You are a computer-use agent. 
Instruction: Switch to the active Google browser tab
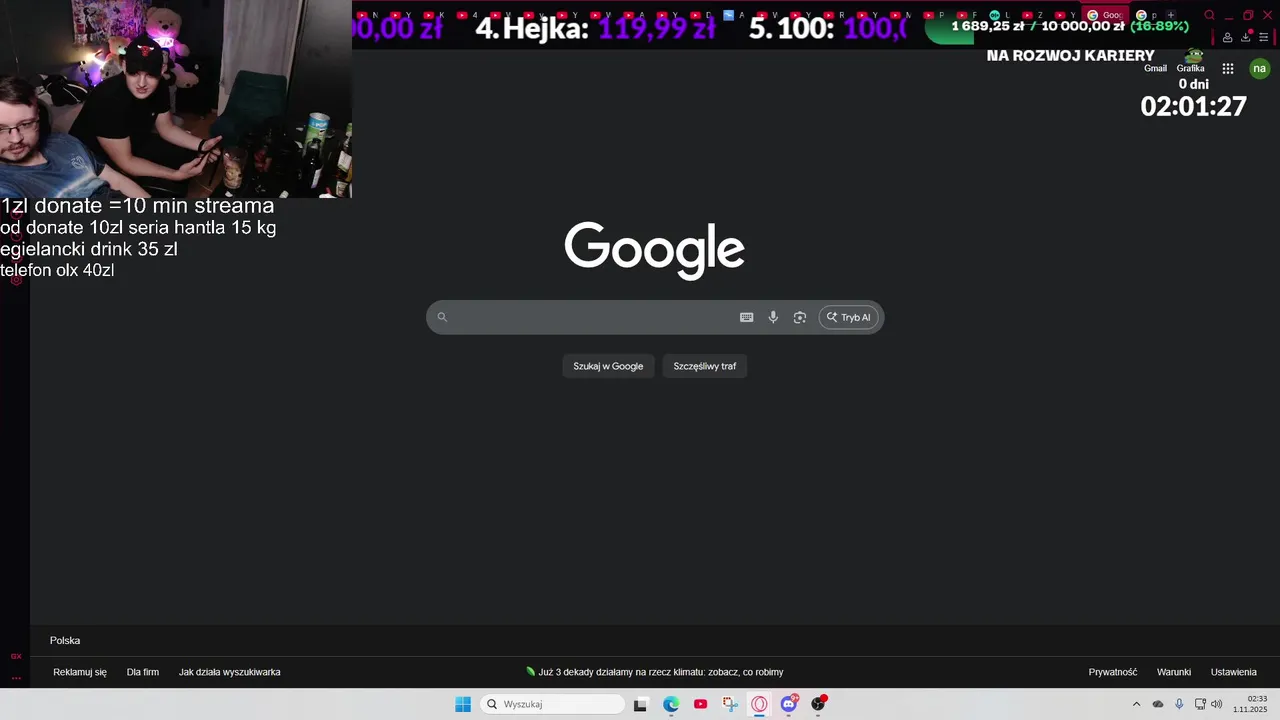pos(1106,15)
